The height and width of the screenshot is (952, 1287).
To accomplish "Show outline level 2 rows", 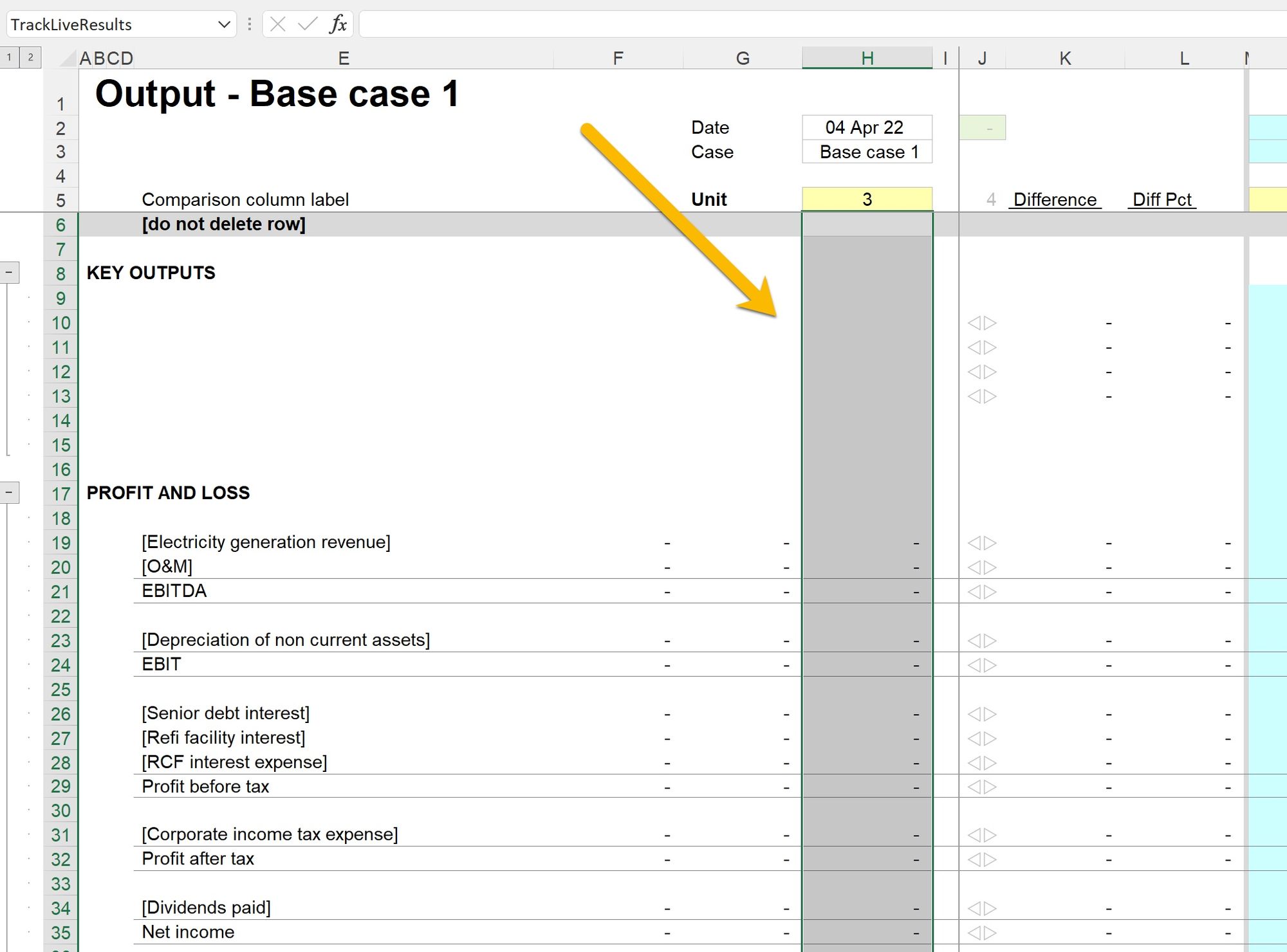I will coord(30,57).
